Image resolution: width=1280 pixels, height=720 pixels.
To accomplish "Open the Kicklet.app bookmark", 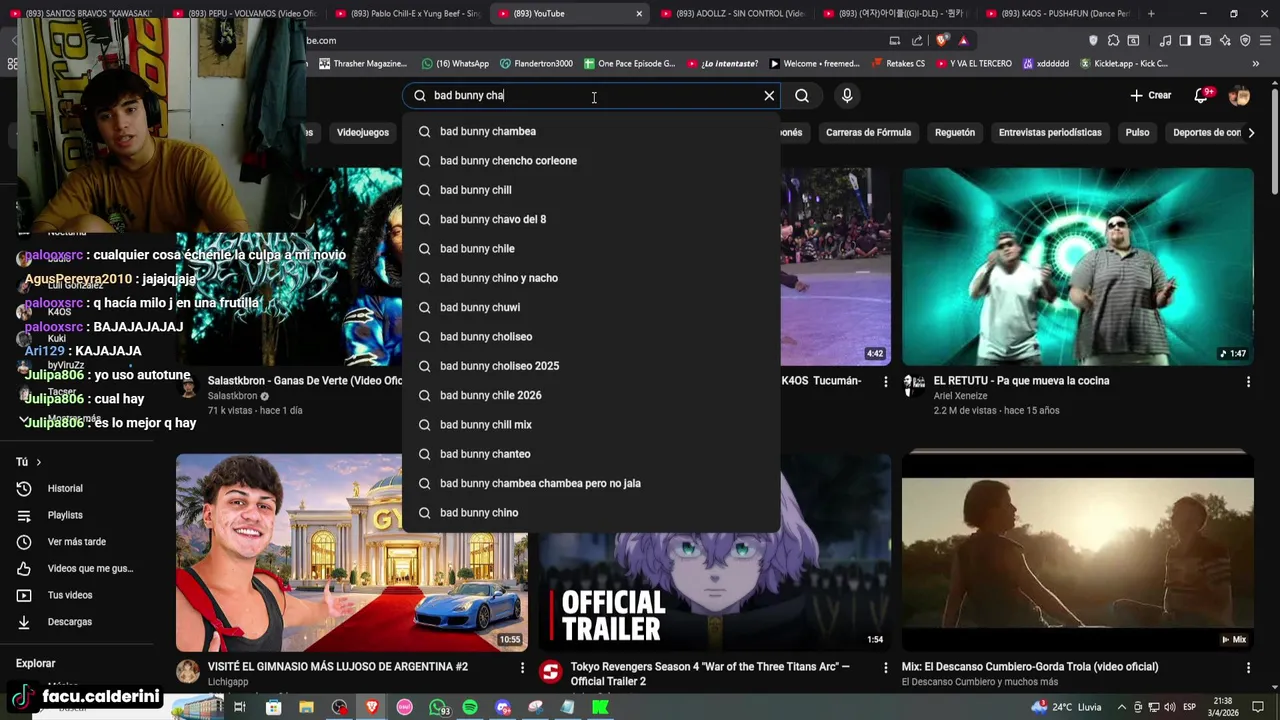I will pyautogui.click(x=1124, y=64).
